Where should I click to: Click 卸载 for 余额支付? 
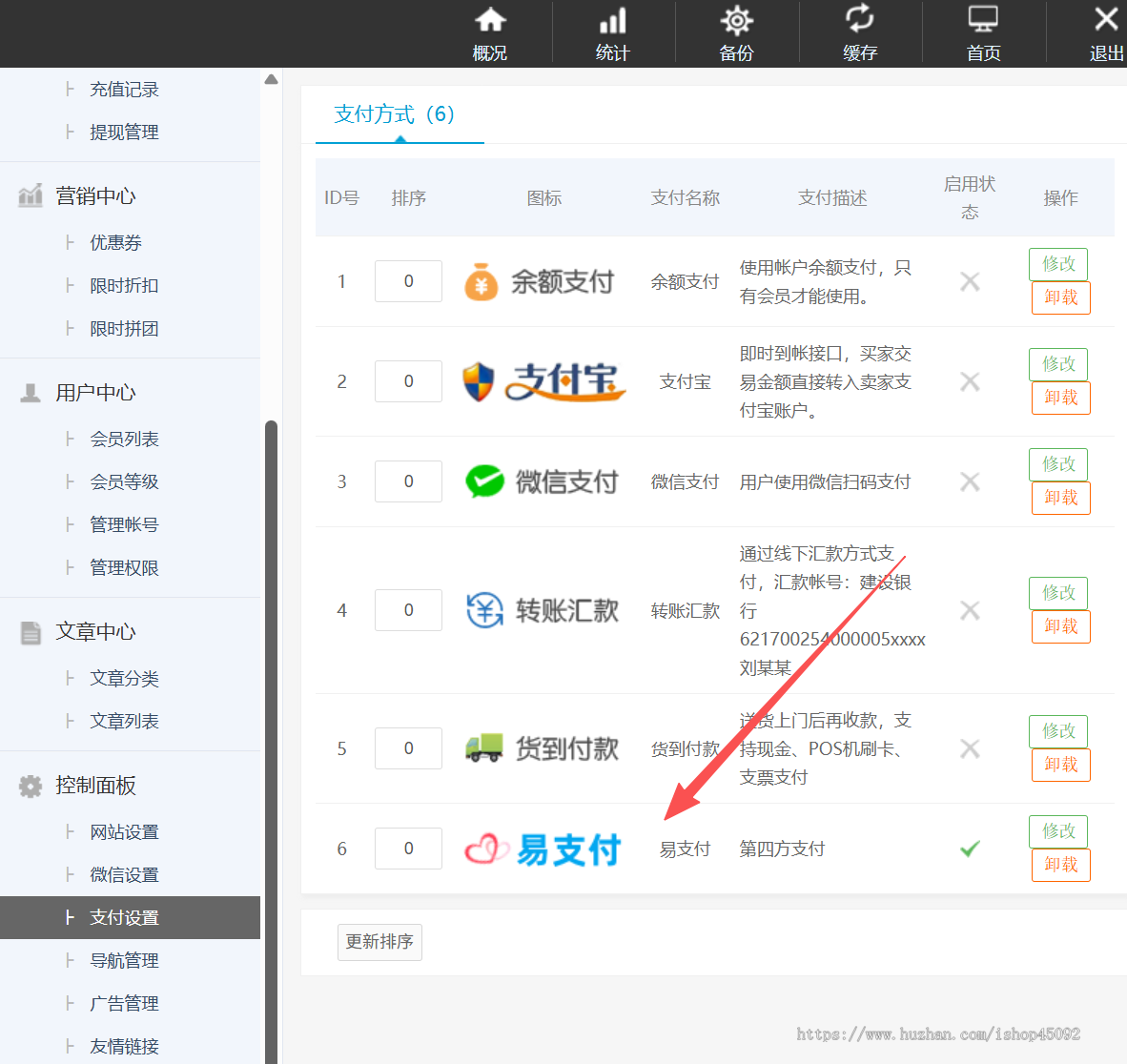[1061, 297]
